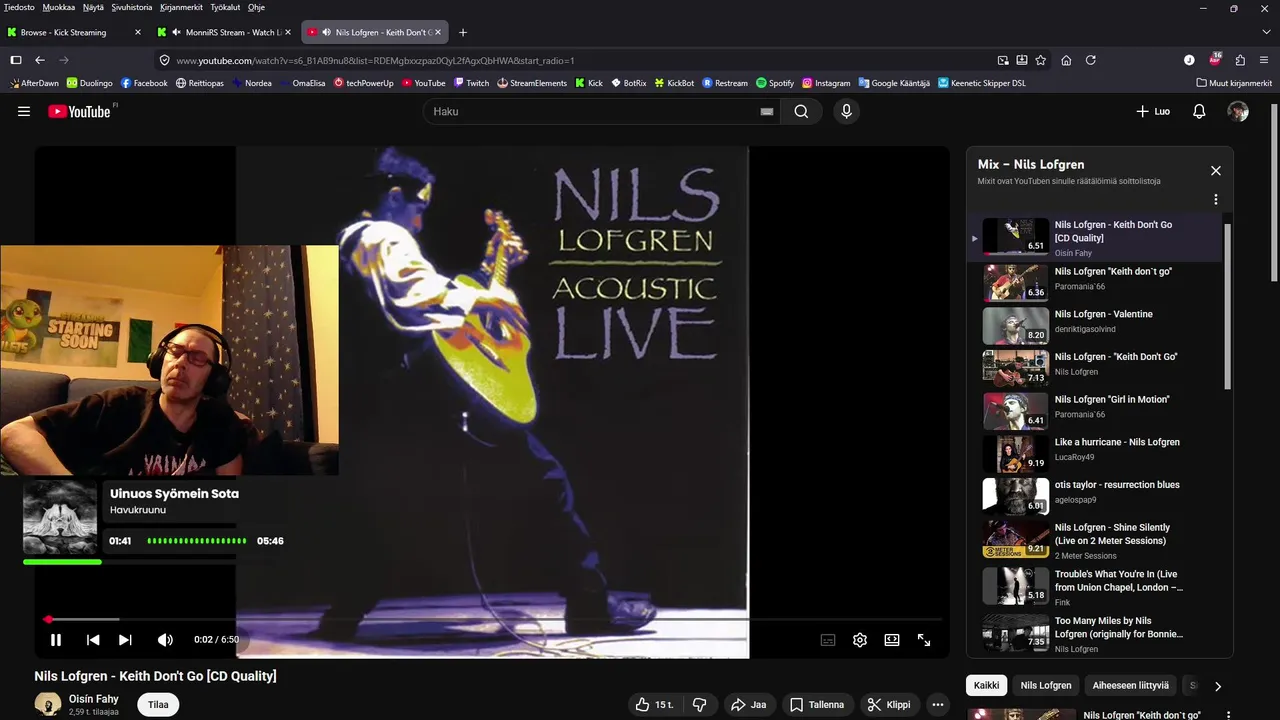Screen dimensions: 1280x720
Task: Open the browser extensions puzzle icon
Action: tap(1240, 60)
